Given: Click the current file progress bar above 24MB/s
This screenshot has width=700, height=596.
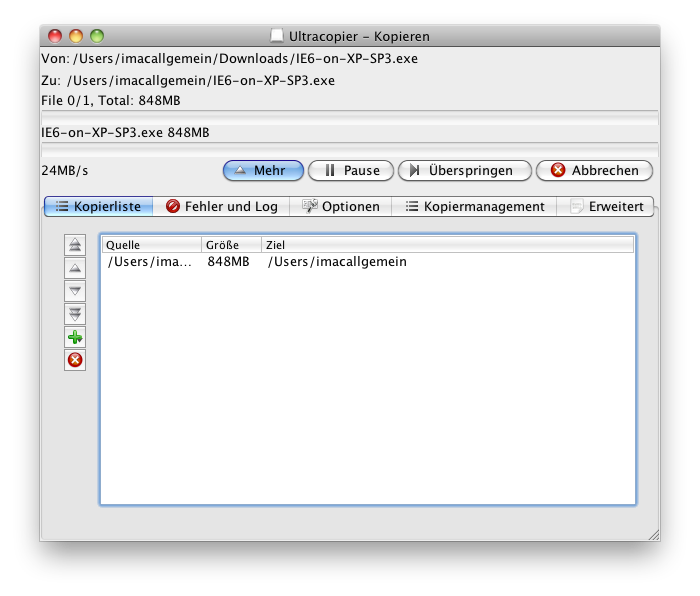Looking at the screenshot, I should pyautogui.click(x=350, y=150).
